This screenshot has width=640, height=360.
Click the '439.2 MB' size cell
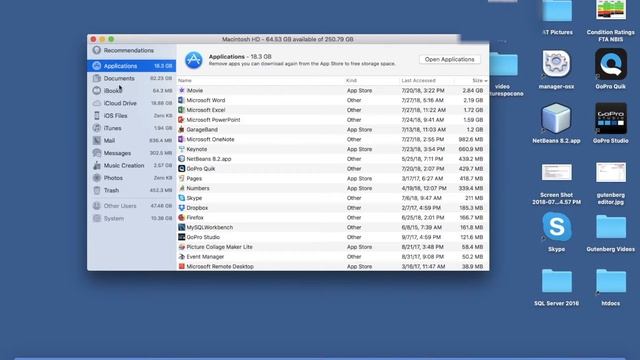coord(471,159)
